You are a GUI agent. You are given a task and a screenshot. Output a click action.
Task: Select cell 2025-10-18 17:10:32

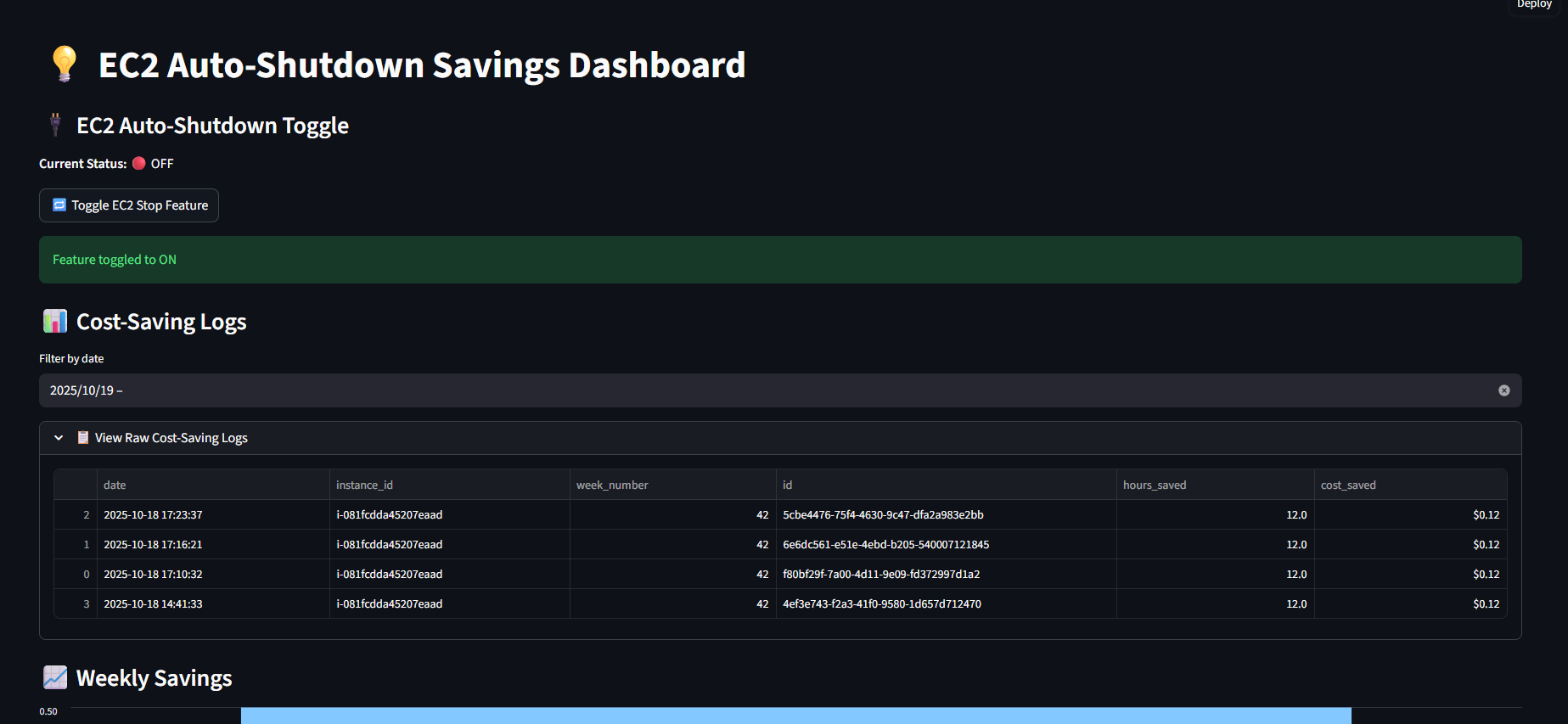click(213, 574)
